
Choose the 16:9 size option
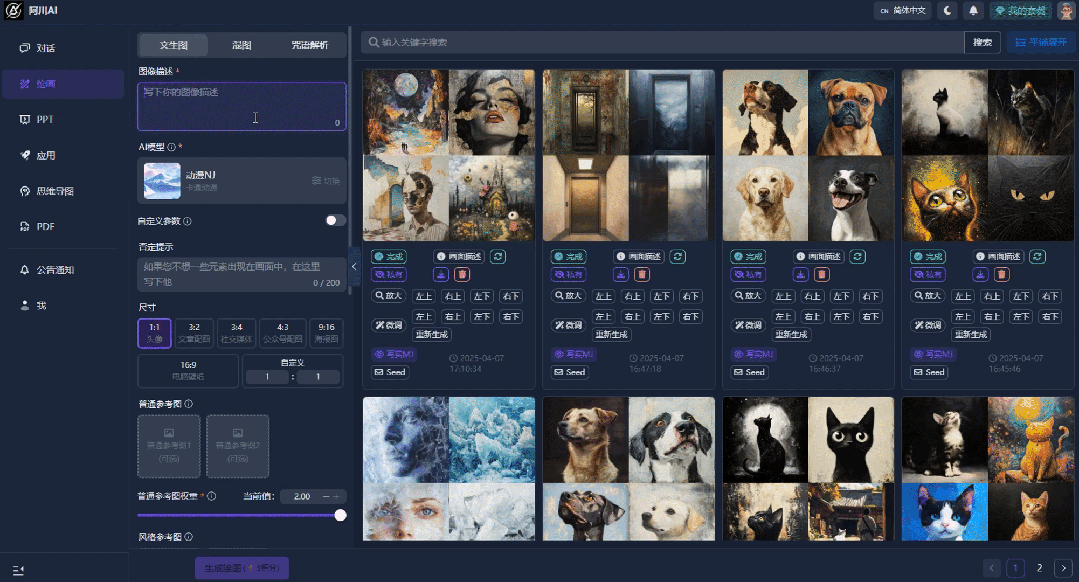coord(188,371)
